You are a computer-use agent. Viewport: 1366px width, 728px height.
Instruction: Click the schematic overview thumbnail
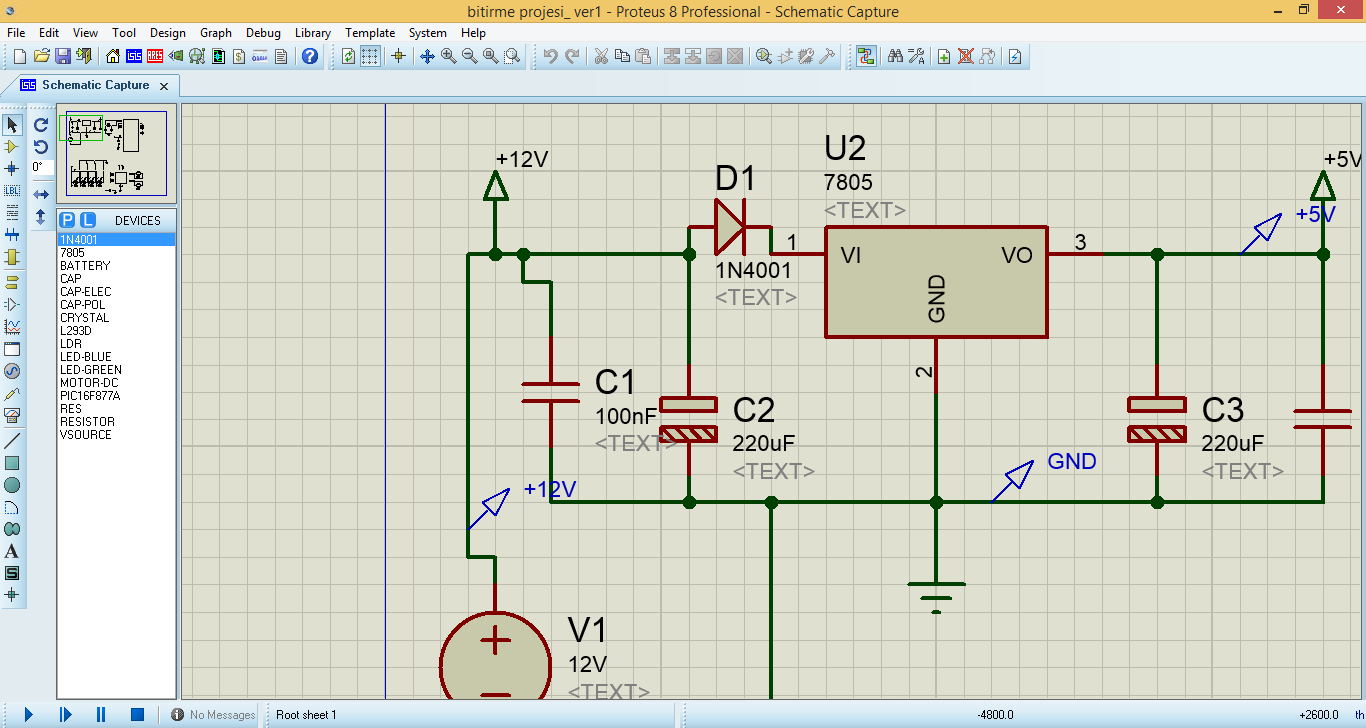[117, 153]
